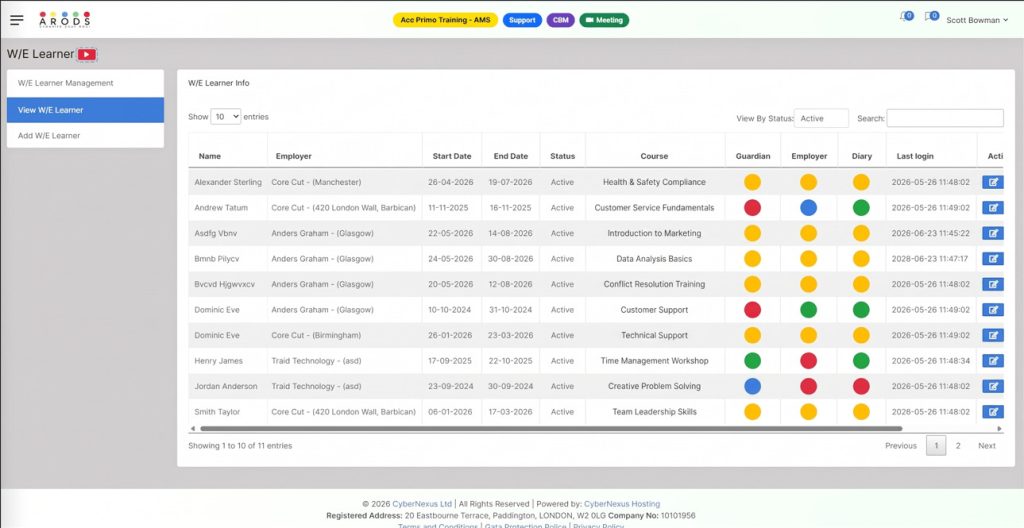The height and width of the screenshot is (528, 1024).
Task: Edit Alexander Sterling's record
Action: coord(993,182)
